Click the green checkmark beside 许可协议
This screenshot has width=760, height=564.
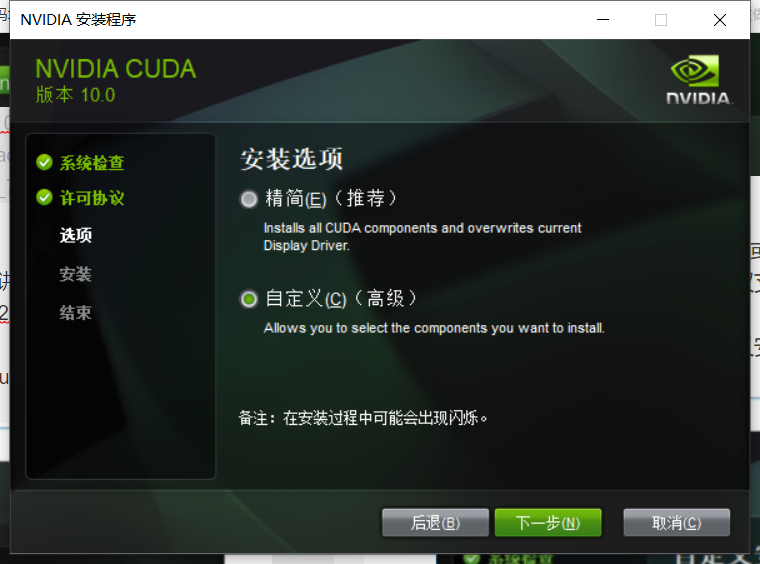pos(44,197)
